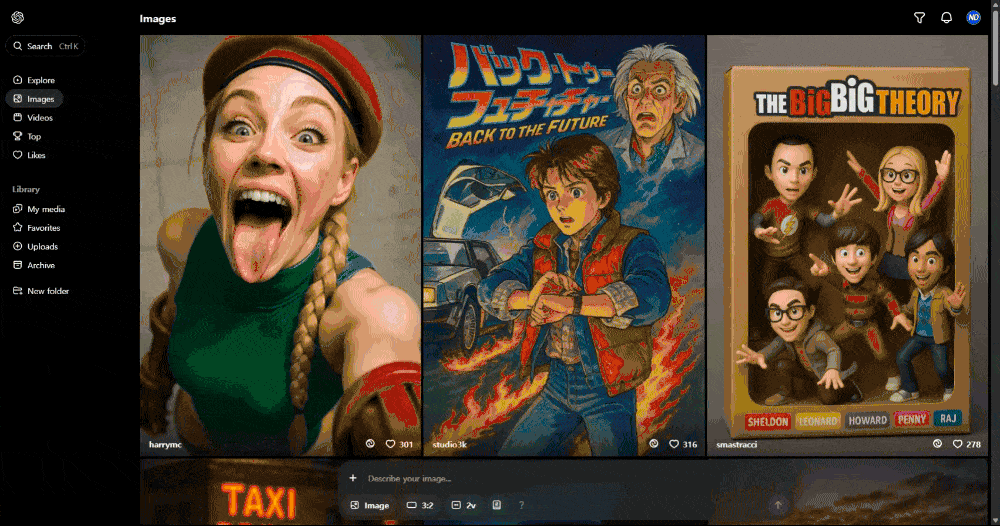Open Archive in the Library
Screen dimensions: 1000x526
point(34,265)
